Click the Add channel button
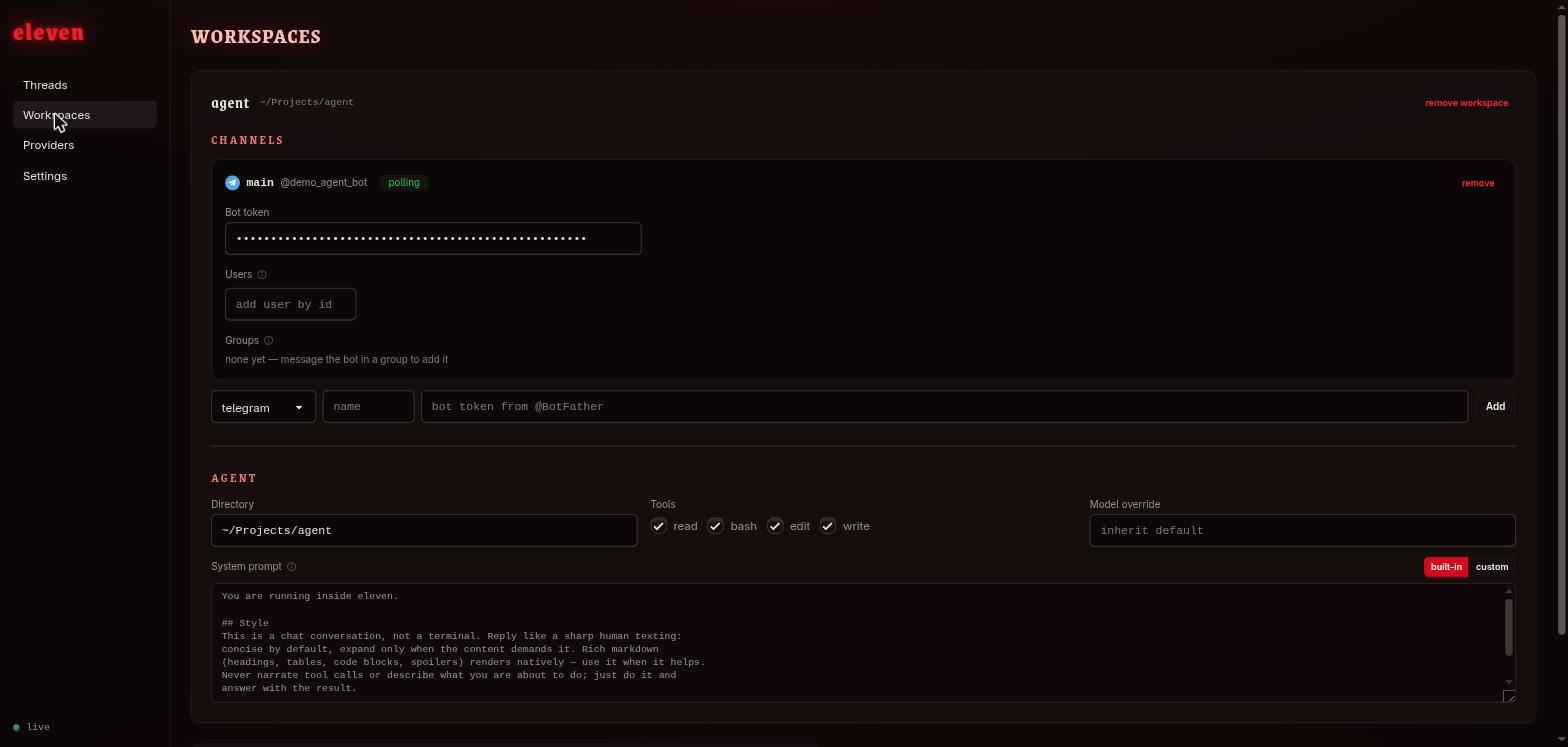 [1495, 407]
